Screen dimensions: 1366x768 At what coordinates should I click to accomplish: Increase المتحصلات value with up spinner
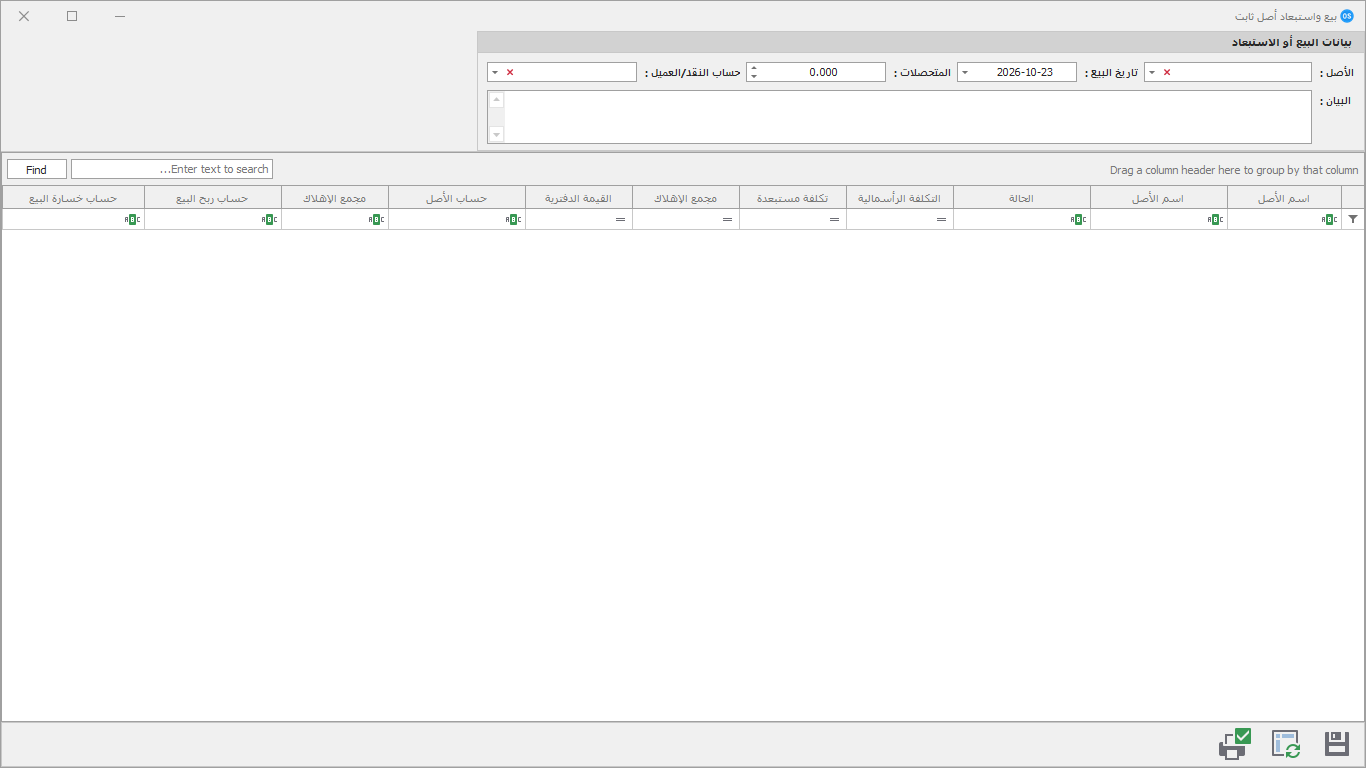click(754, 68)
